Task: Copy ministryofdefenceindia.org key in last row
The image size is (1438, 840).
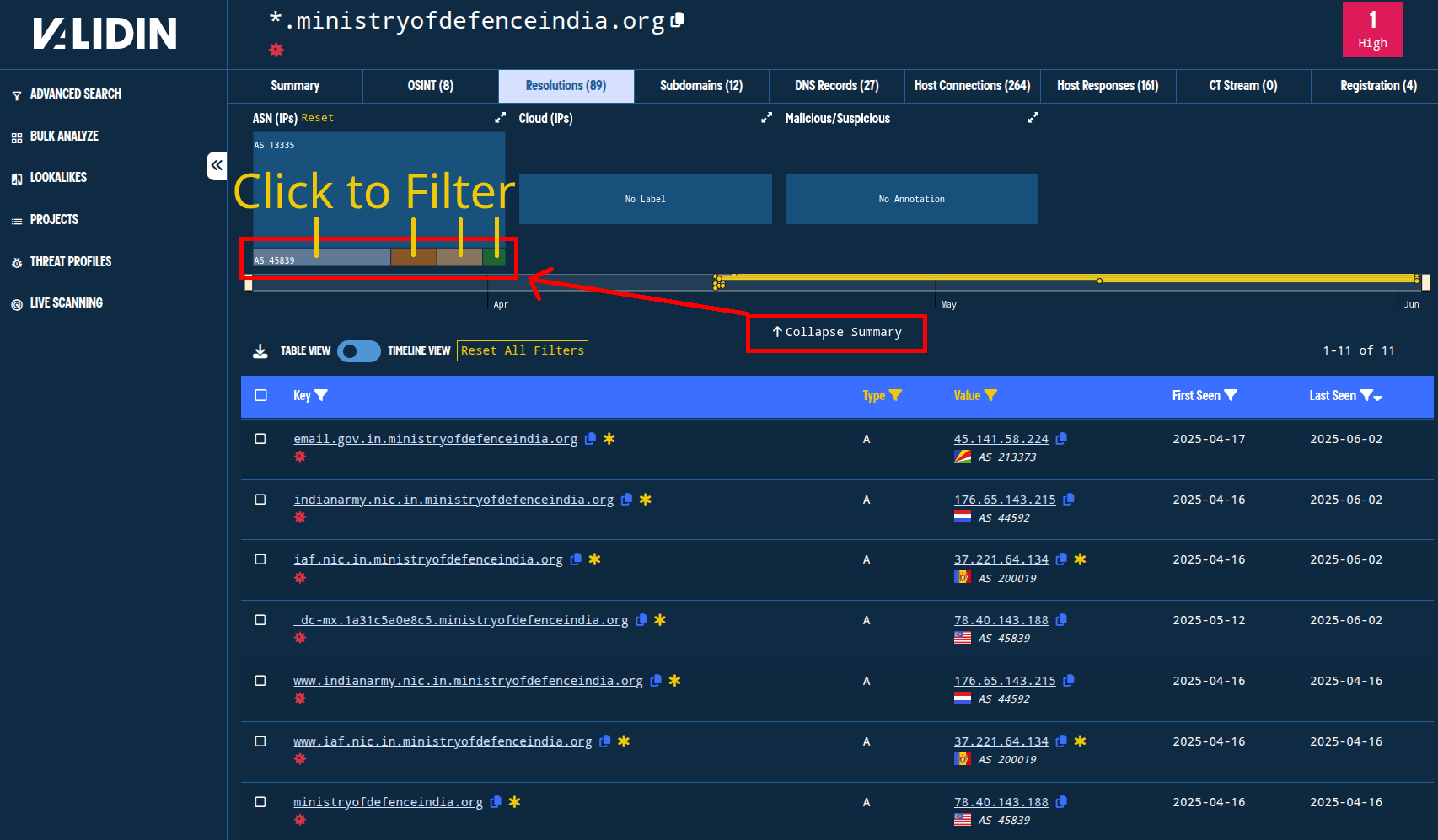Action: pos(496,802)
